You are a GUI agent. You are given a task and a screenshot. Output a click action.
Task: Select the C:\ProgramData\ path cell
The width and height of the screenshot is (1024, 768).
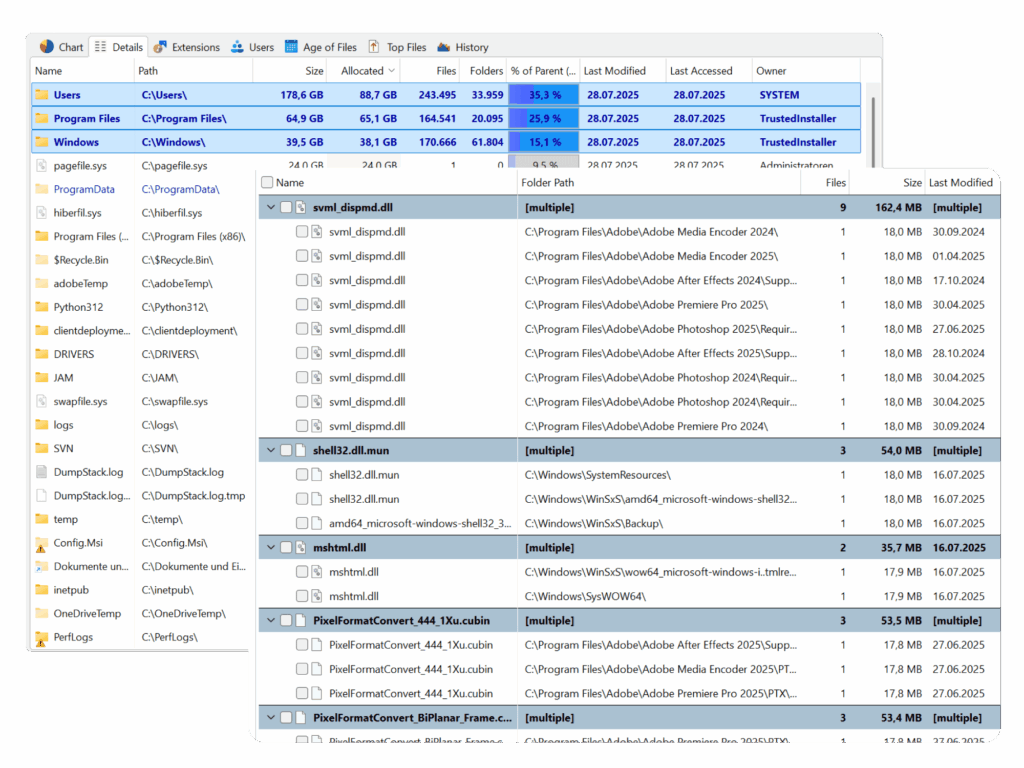(x=181, y=189)
